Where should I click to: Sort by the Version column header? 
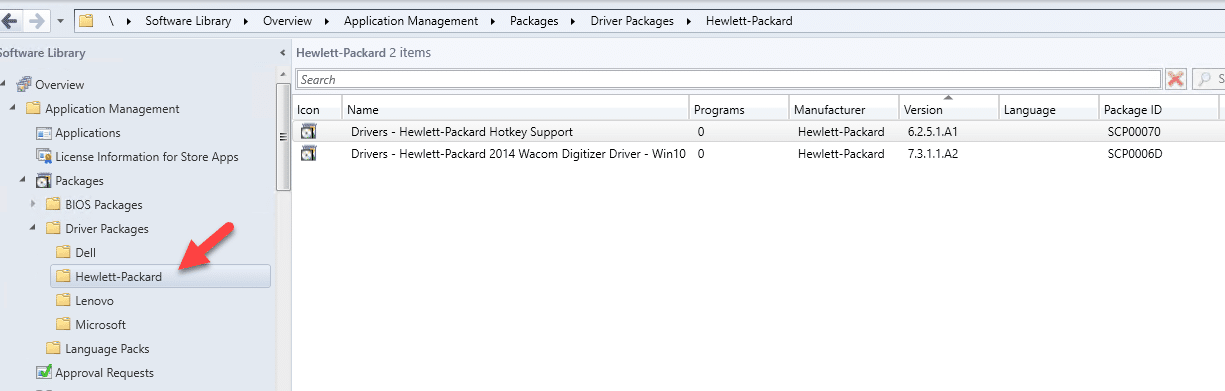pyautogui.click(x=948, y=109)
